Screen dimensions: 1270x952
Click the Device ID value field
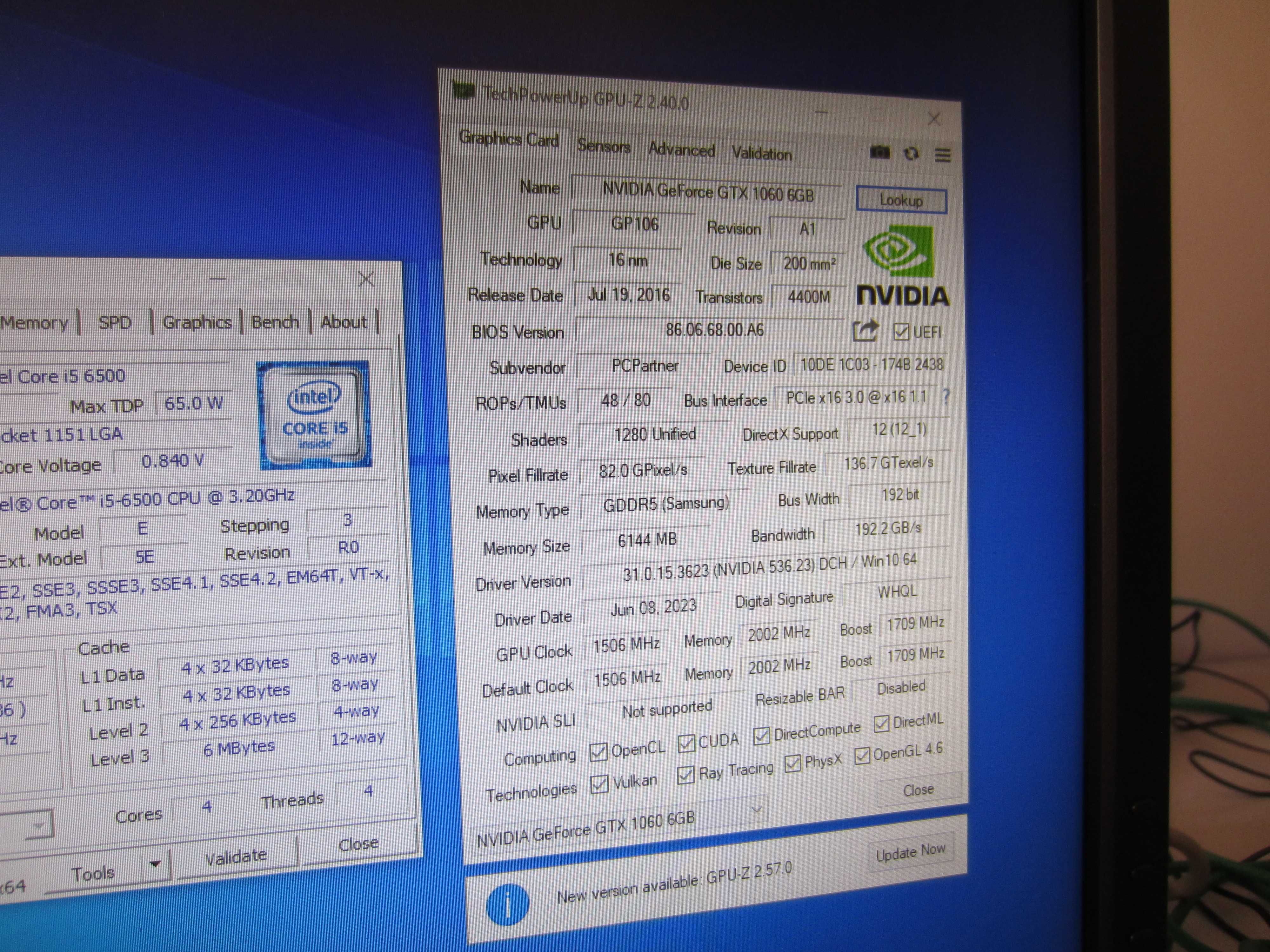tap(870, 364)
